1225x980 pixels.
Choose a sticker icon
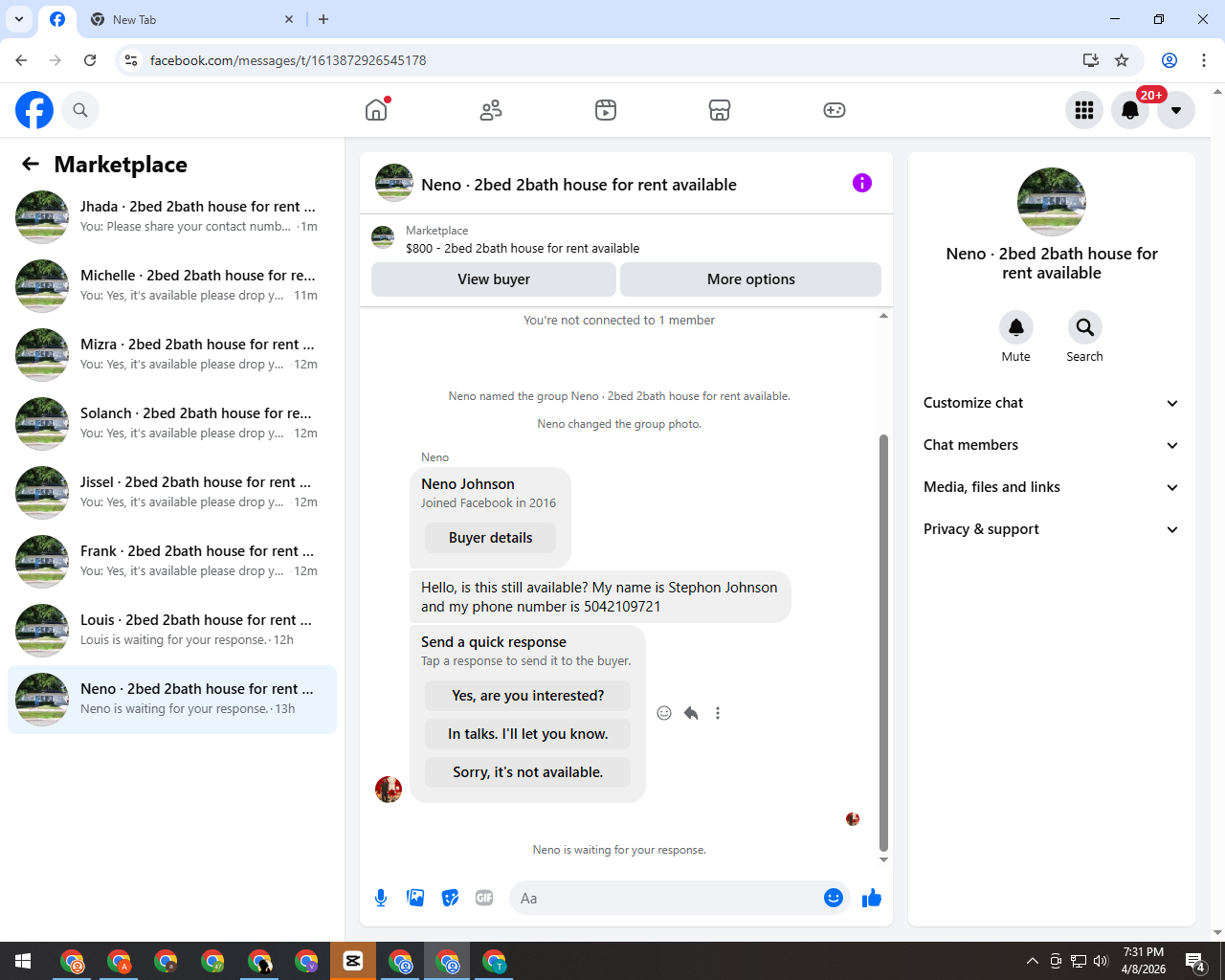(x=450, y=898)
